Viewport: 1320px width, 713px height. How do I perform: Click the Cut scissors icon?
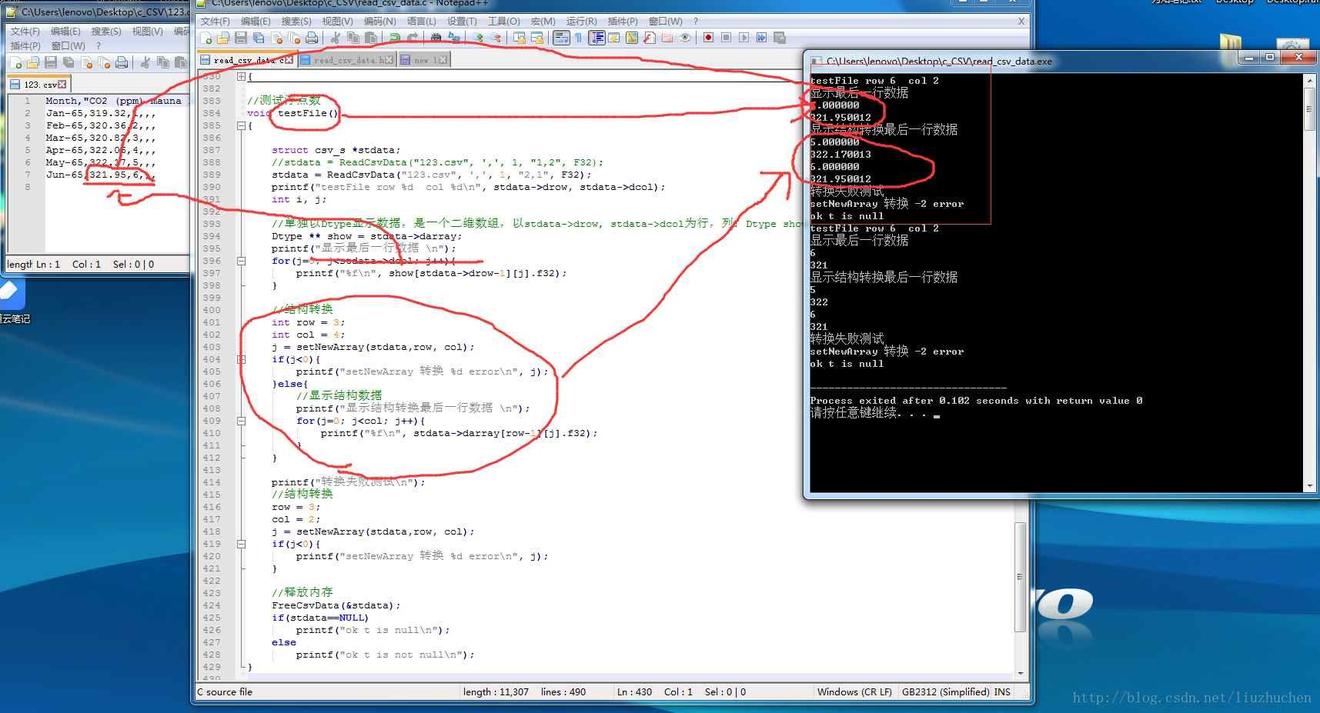pyautogui.click(x=336, y=38)
